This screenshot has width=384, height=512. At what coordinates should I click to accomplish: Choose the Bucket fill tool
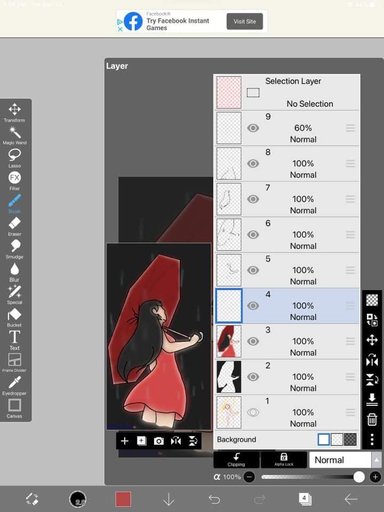14,317
